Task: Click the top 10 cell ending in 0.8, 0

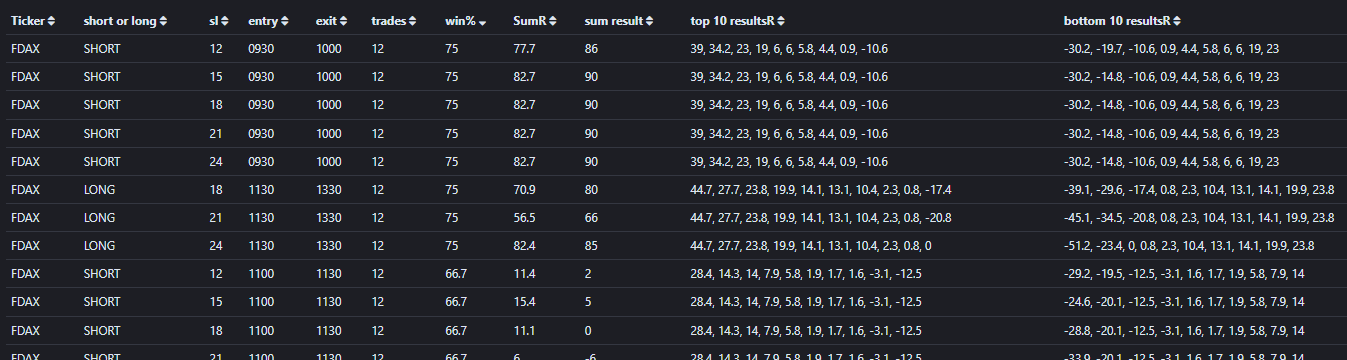Action: (811, 245)
